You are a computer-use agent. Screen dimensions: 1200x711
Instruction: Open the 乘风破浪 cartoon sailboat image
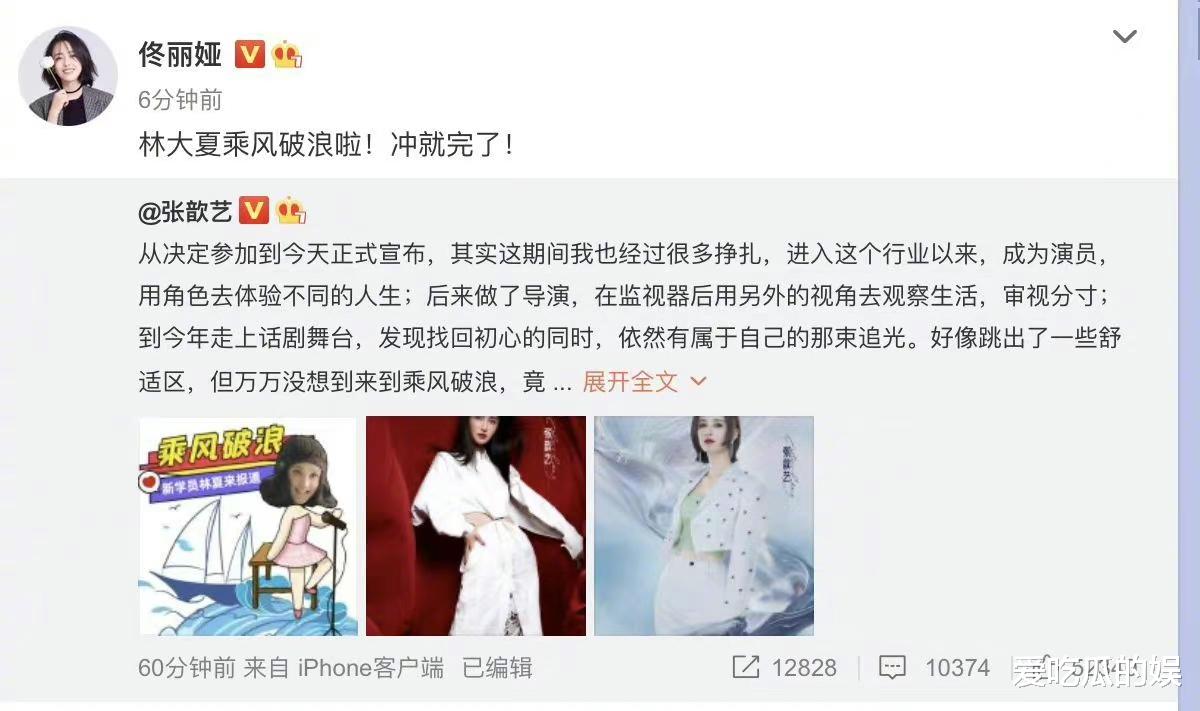(248, 526)
